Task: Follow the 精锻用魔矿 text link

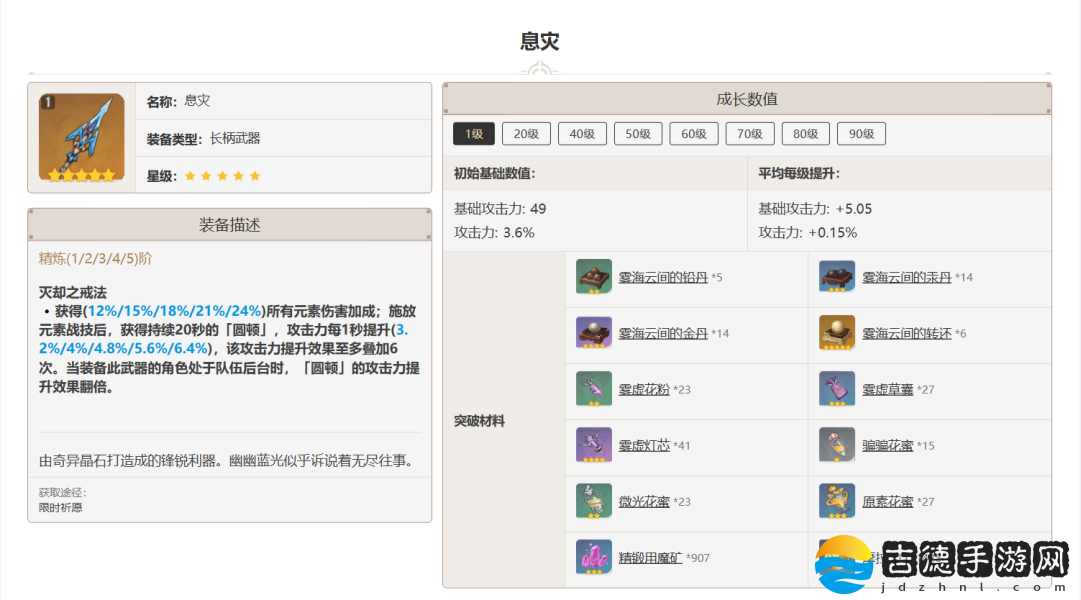Action: coord(650,557)
